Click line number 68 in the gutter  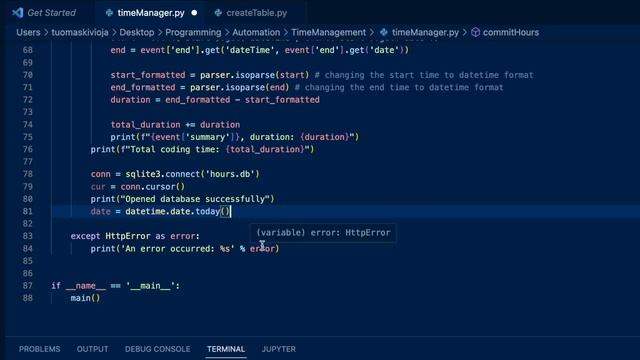point(27,50)
